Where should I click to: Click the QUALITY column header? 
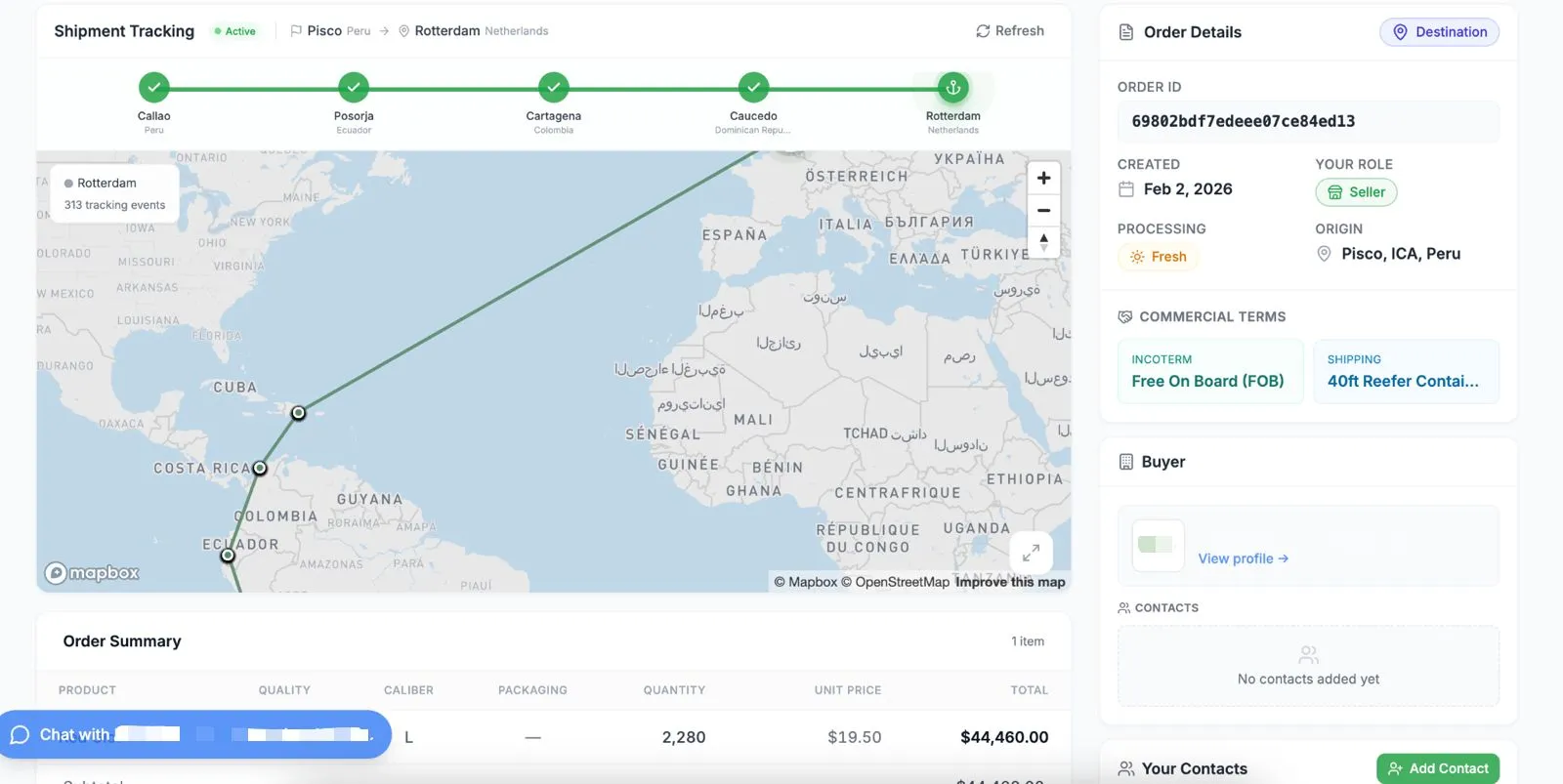pyautogui.click(x=284, y=690)
